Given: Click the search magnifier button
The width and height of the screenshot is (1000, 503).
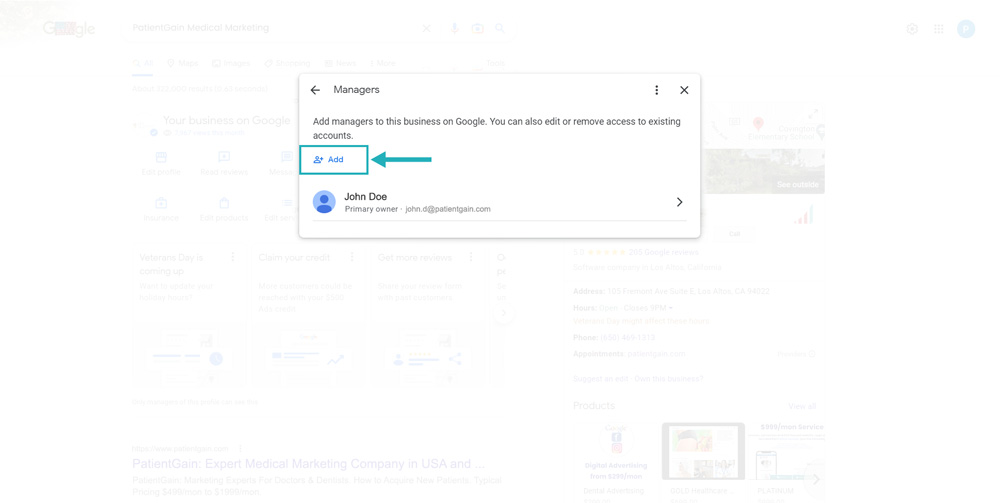Looking at the screenshot, I should (500, 28).
